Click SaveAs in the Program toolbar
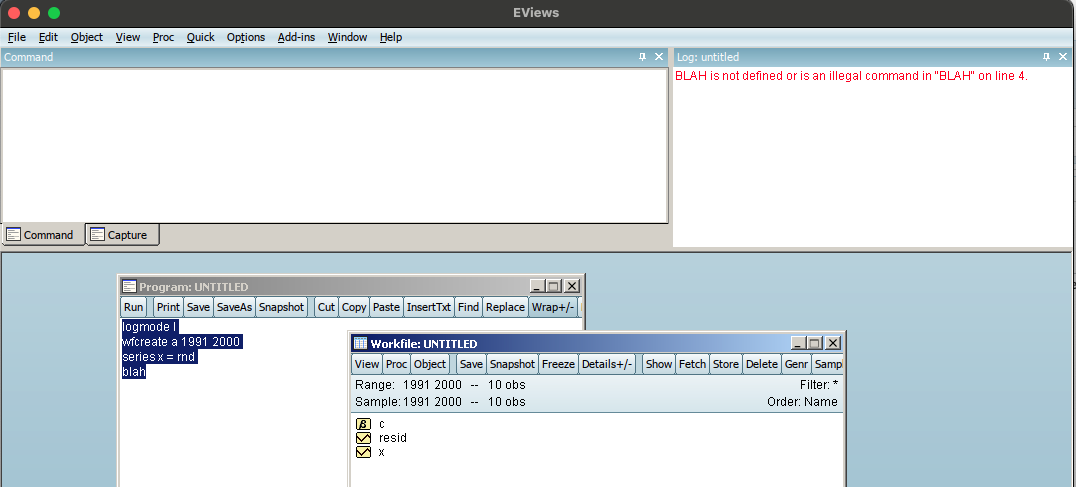 pos(235,307)
